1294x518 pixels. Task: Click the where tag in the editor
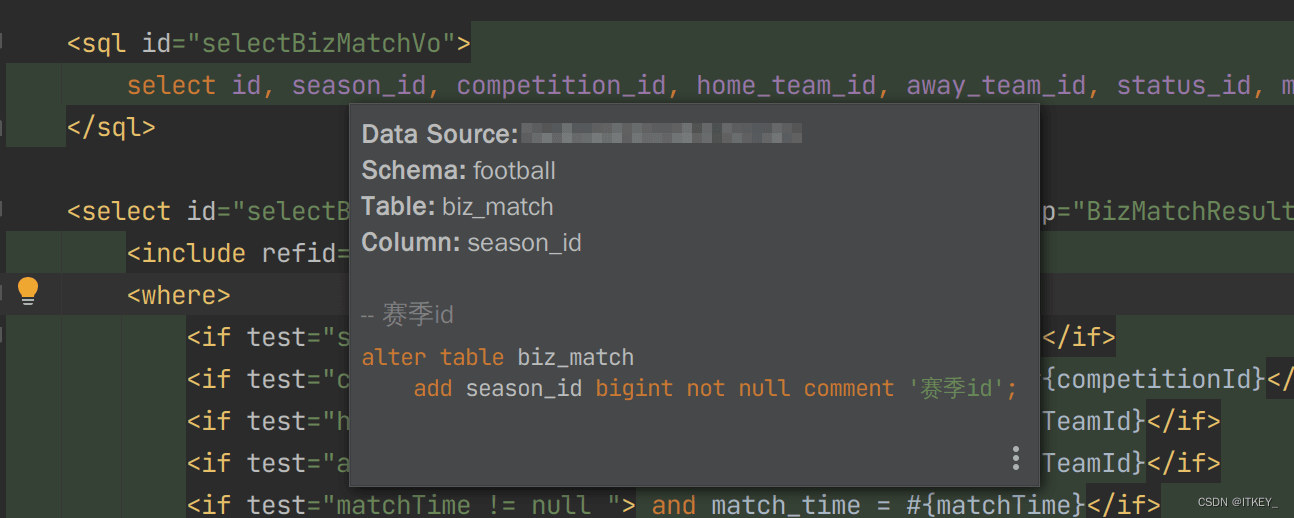tap(178, 295)
